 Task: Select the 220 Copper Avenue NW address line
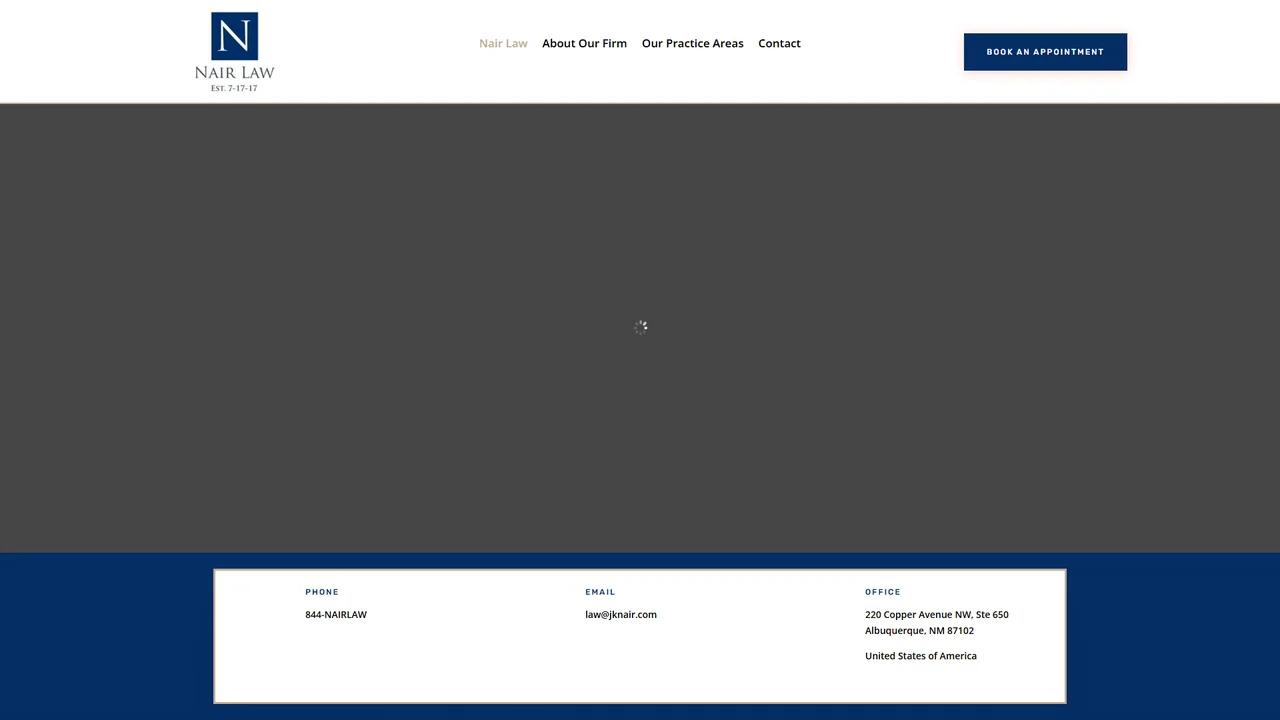click(937, 614)
